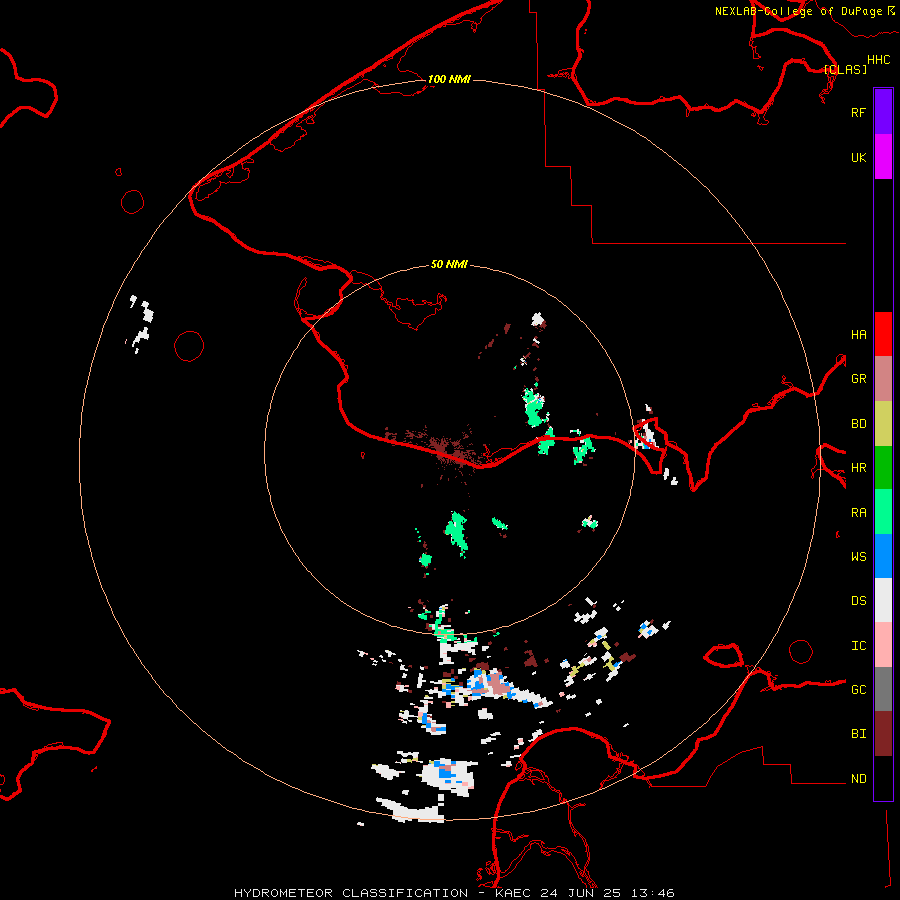This screenshot has height=900, width=900.
Task: Click the UK magenta legend swatch
Action: point(883,157)
